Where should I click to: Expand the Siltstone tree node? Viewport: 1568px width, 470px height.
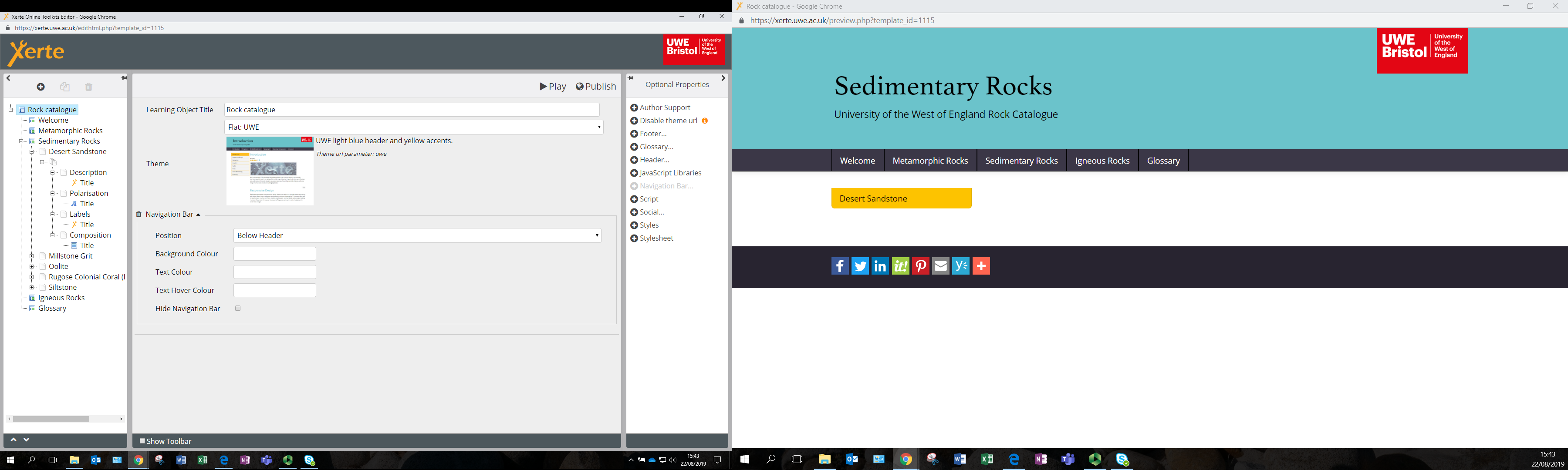click(x=32, y=287)
